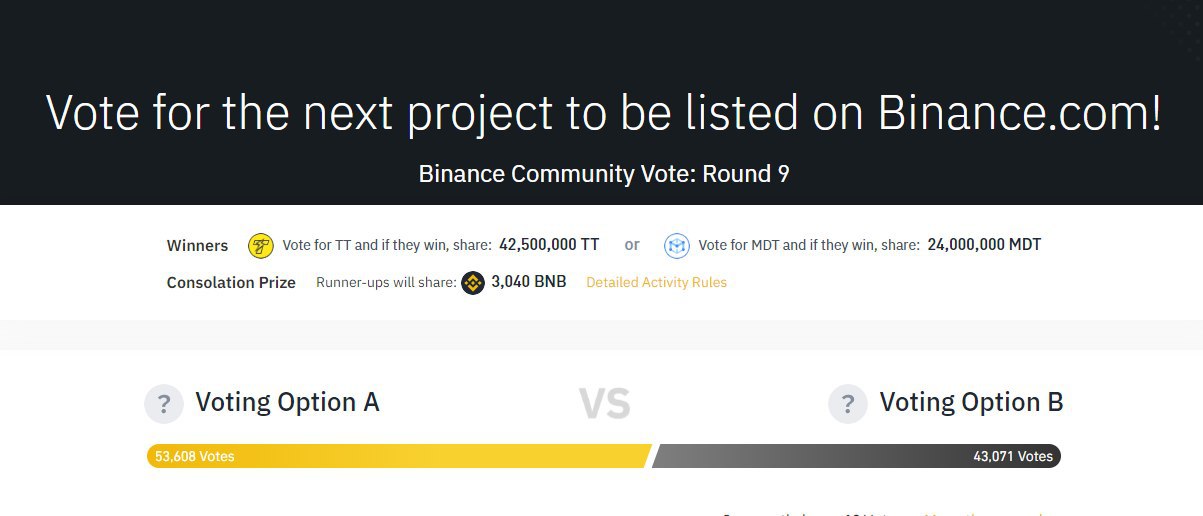Viewport: 1203px width, 516px height.
Task: Open the Detailed Activity Rules link
Action: 656,283
